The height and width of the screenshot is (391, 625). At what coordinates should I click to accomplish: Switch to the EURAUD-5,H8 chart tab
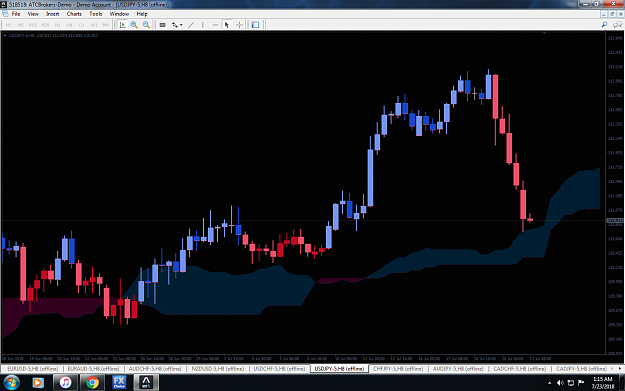pos(94,369)
